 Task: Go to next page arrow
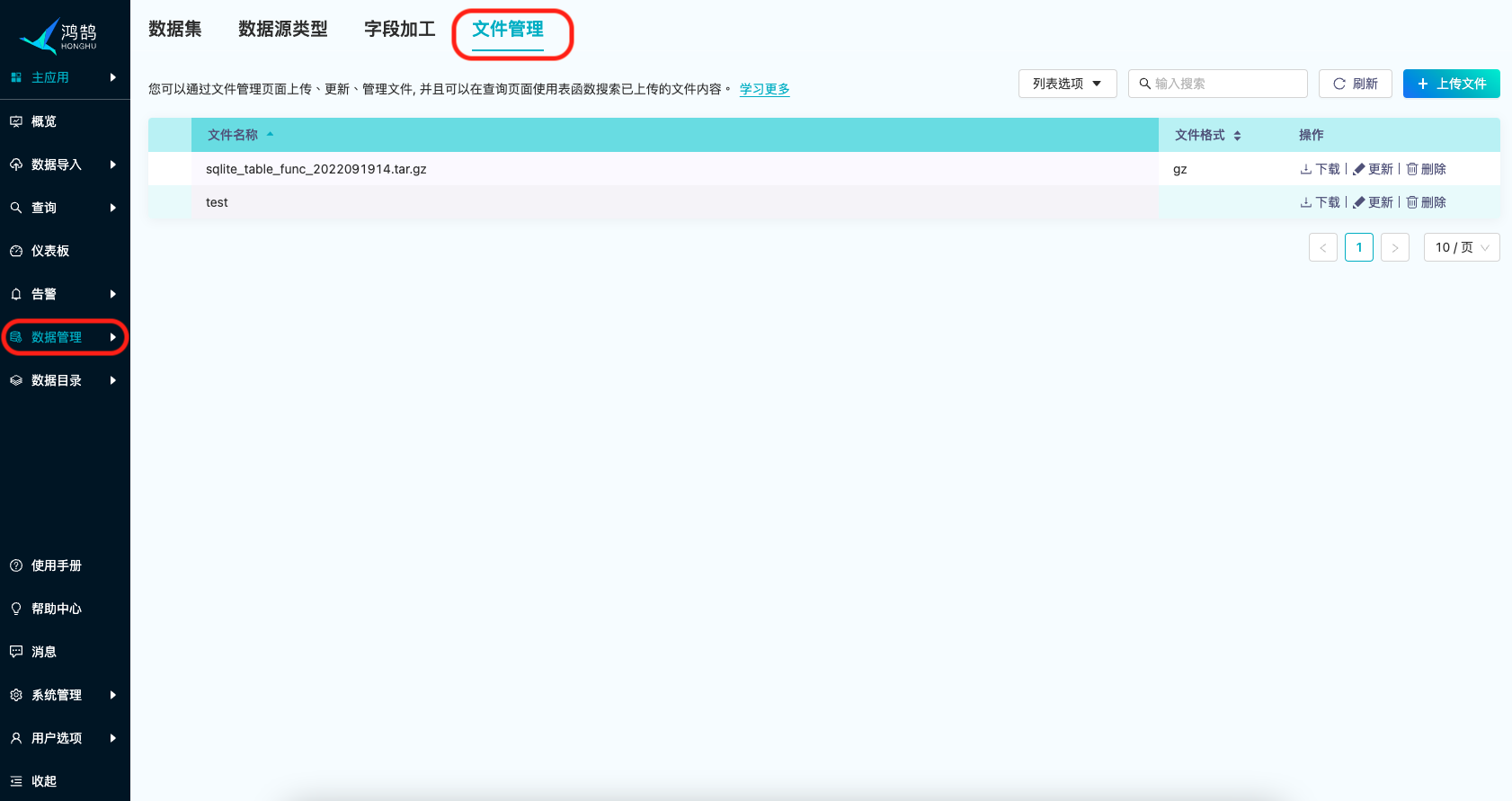click(1395, 247)
